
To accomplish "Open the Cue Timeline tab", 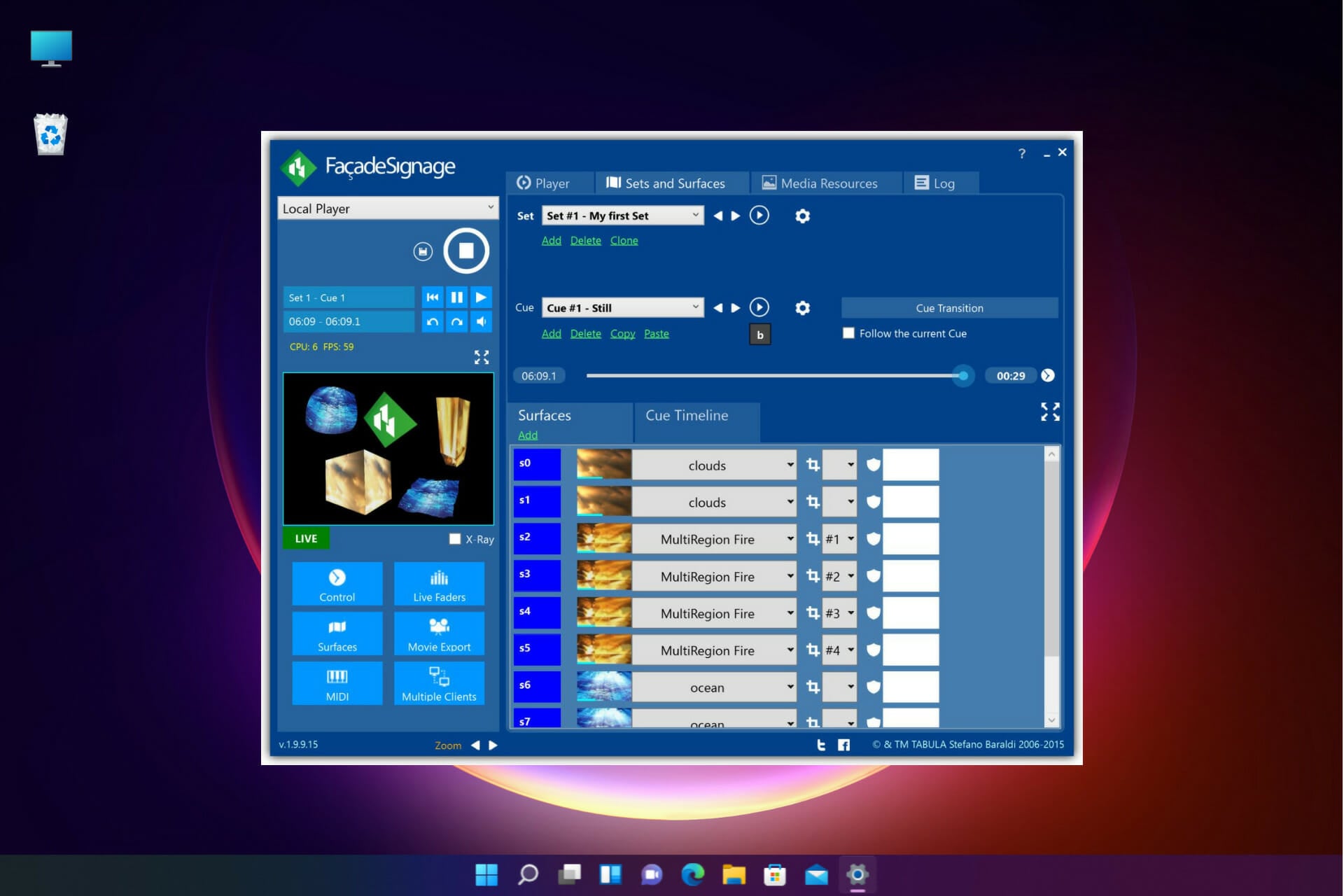I will (687, 416).
